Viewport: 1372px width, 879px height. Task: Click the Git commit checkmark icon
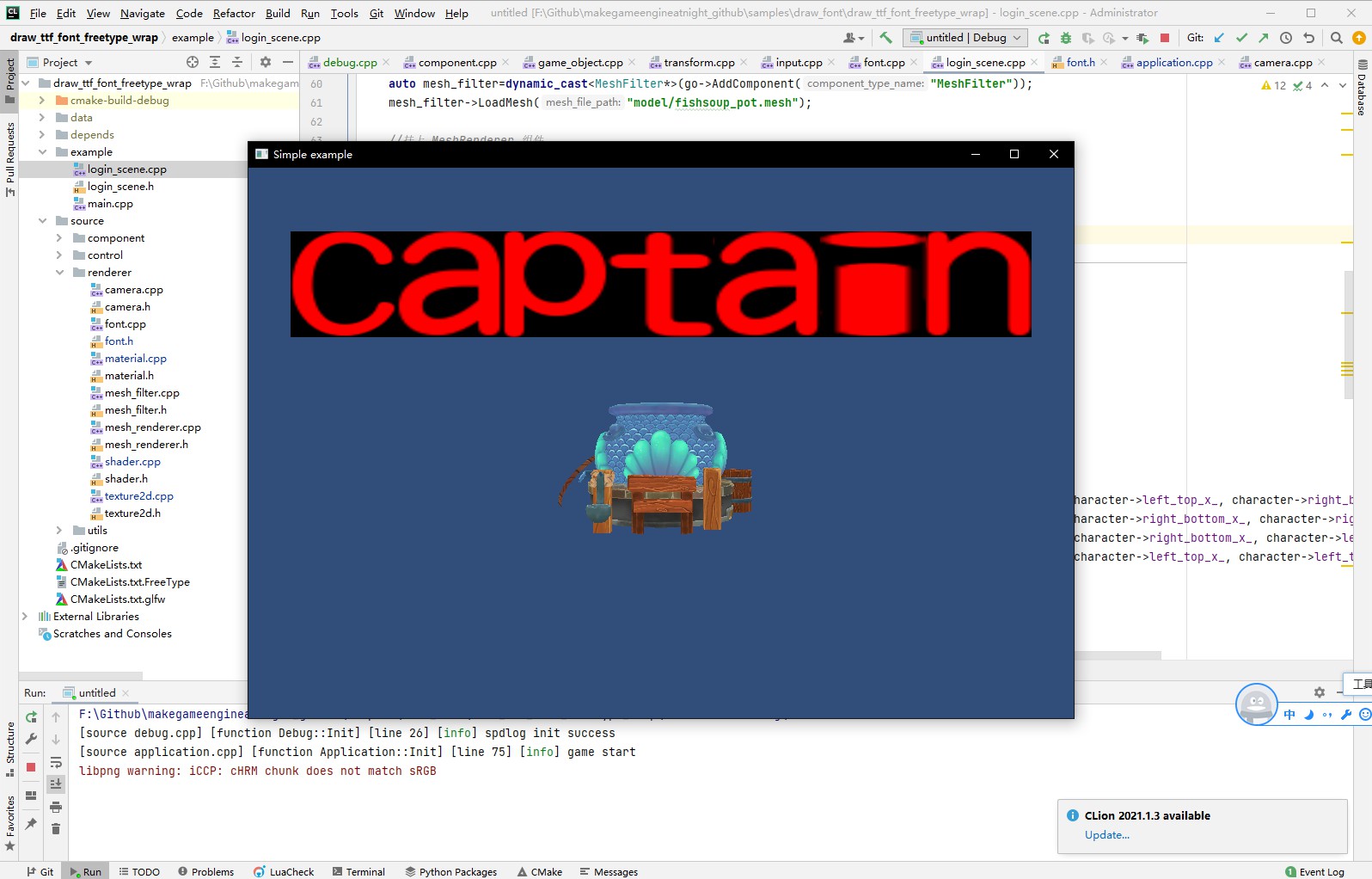(1241, 38)
